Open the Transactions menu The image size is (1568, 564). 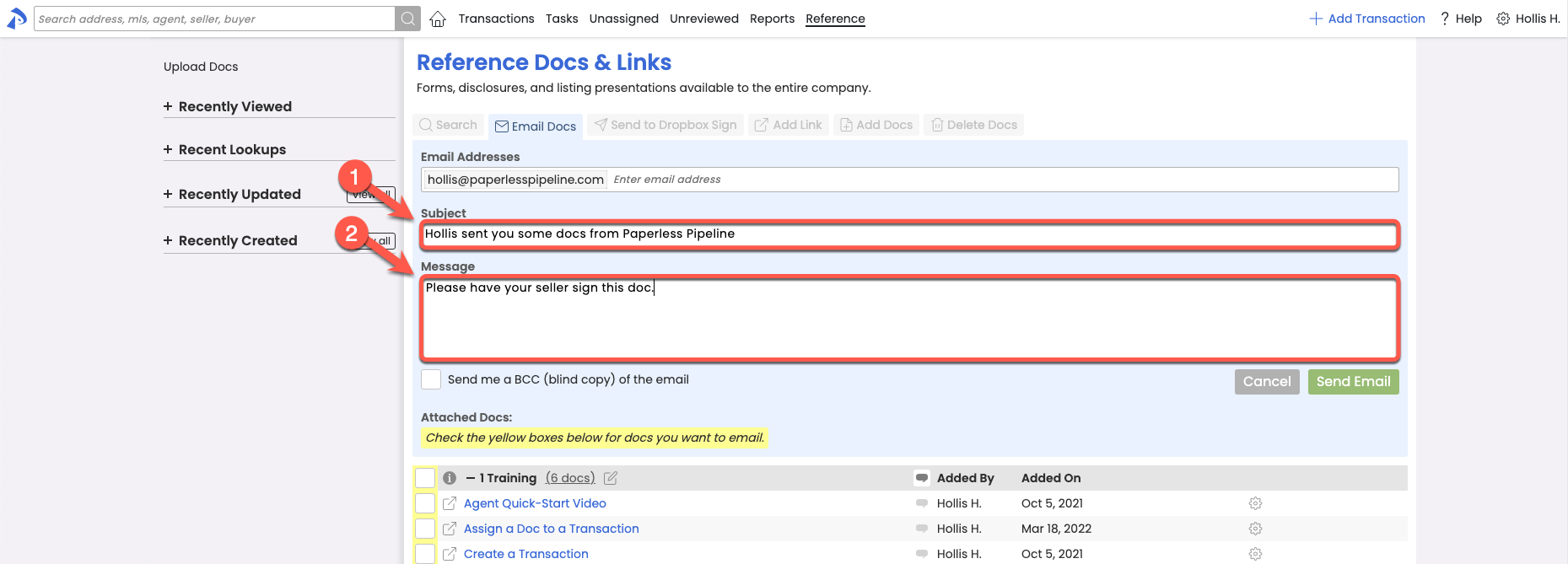coord(496,19)
